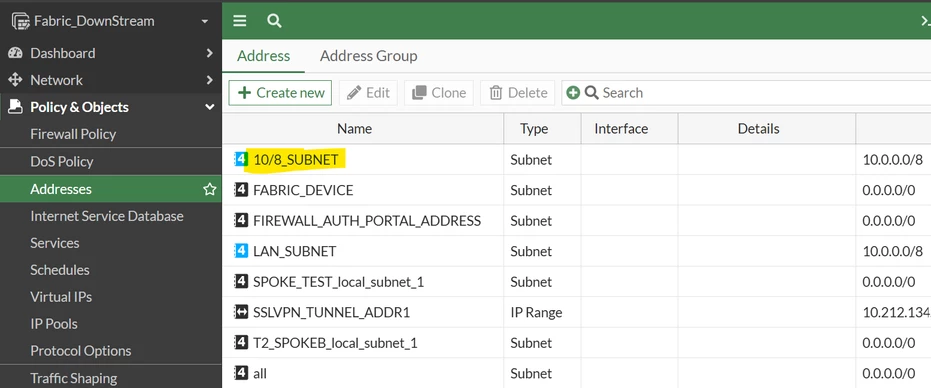Click IP Range type of SSLVPN_TUNNEL_ADDR1
Viewport: 931px width, 388px height.
(536, 312)
